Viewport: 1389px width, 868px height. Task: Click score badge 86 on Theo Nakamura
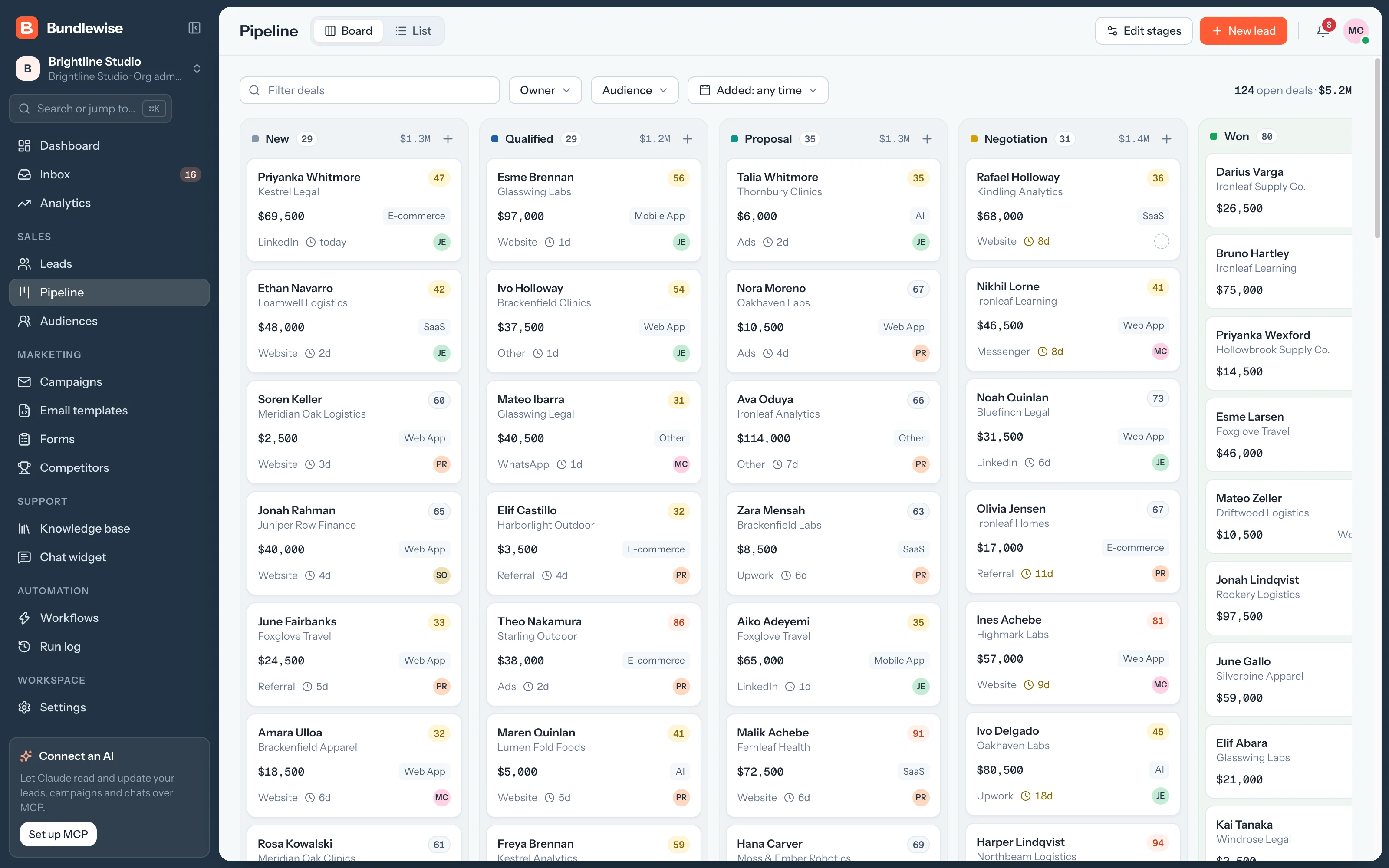(x=678, y=622)
